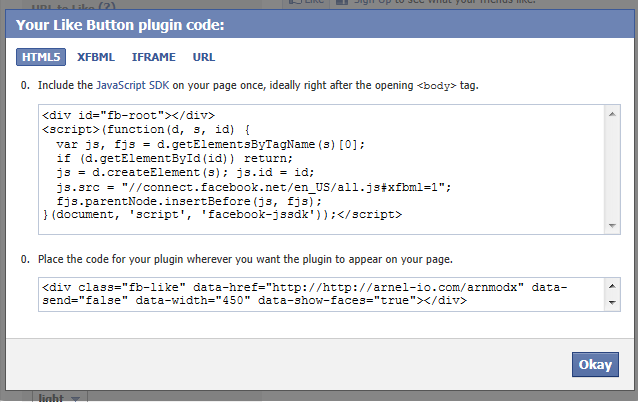This screenshot has height=402, width=638.
Task: Click the 'fb-root' div line of code
Action: [x=128, y=115]
